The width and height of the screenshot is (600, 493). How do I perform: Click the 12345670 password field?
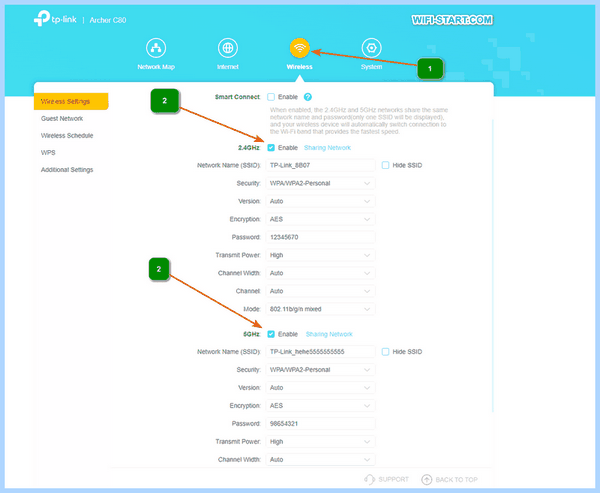pyautogui.click(x=320, y=237)
